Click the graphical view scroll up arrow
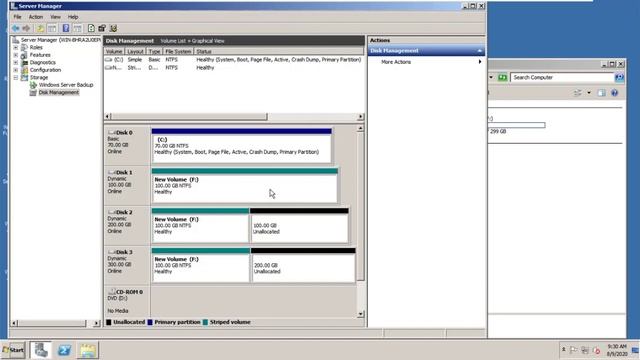The image size is (640, 360). tap(360, 129)
